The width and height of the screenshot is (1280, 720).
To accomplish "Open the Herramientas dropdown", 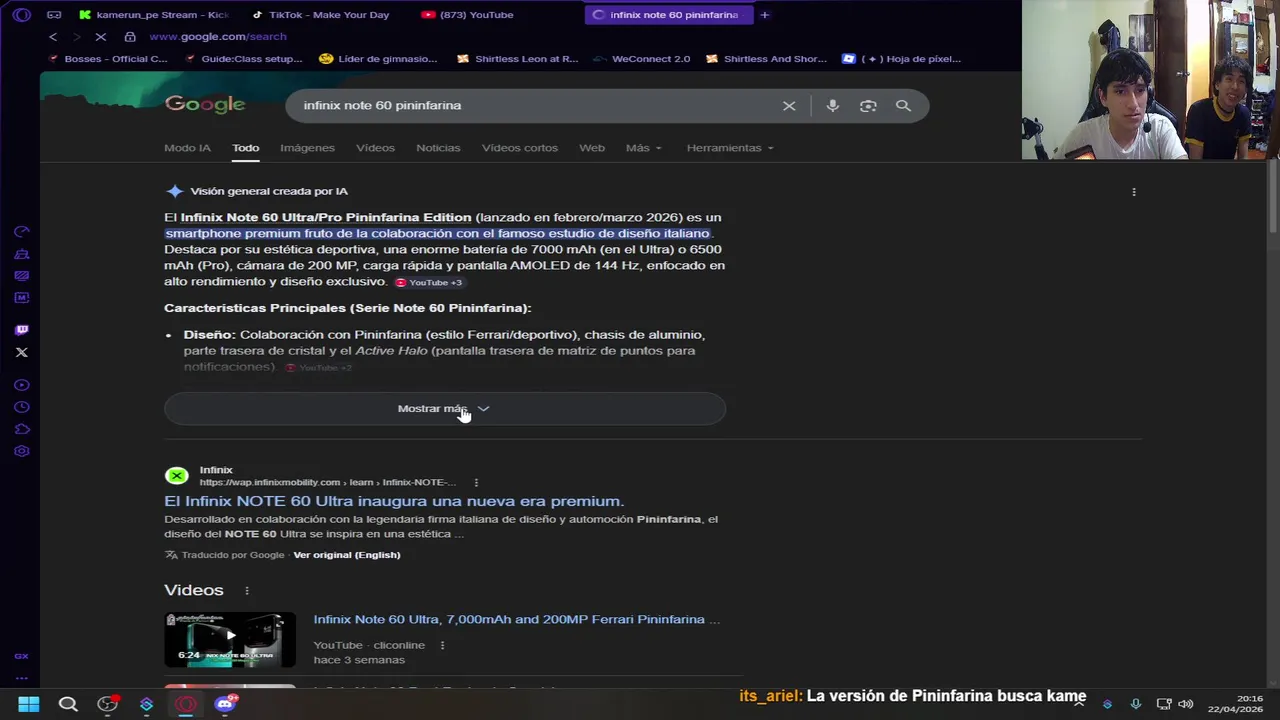I will point(730,148).
